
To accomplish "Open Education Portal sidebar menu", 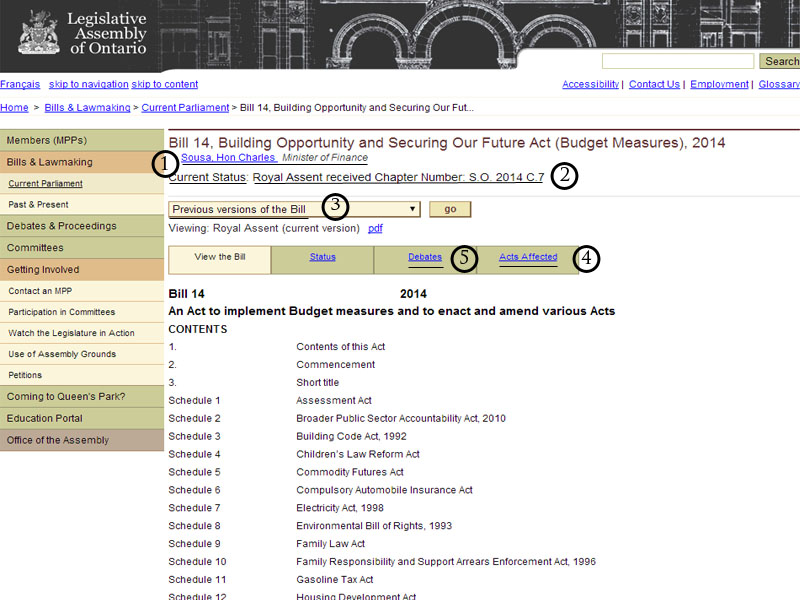I will (82, 418).
